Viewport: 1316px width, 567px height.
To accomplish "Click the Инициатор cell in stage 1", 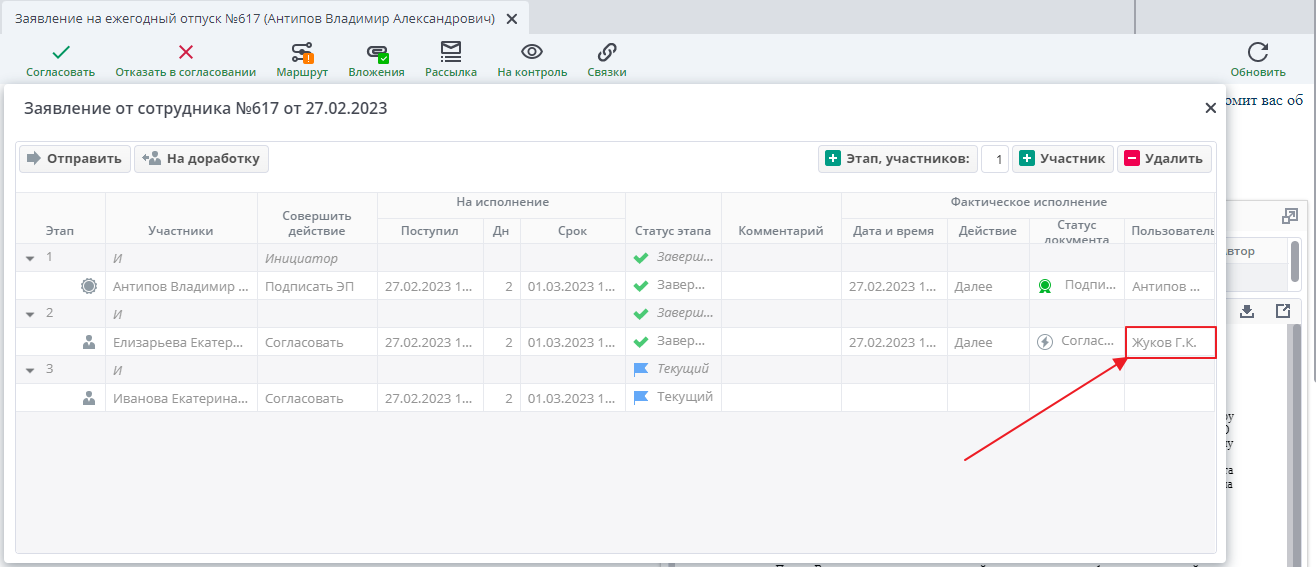I will 317,258.
